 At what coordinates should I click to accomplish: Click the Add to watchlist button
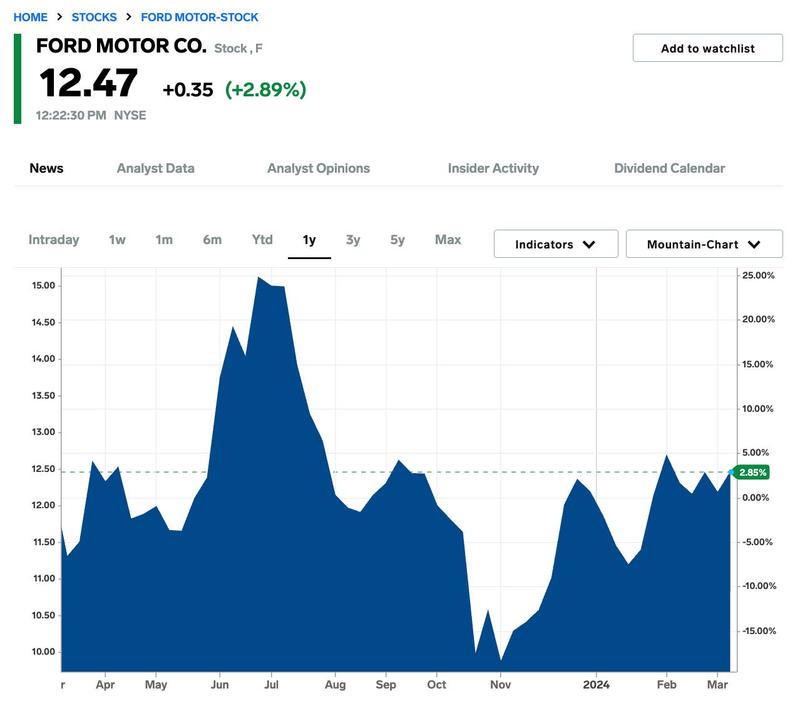click(708, 48)
